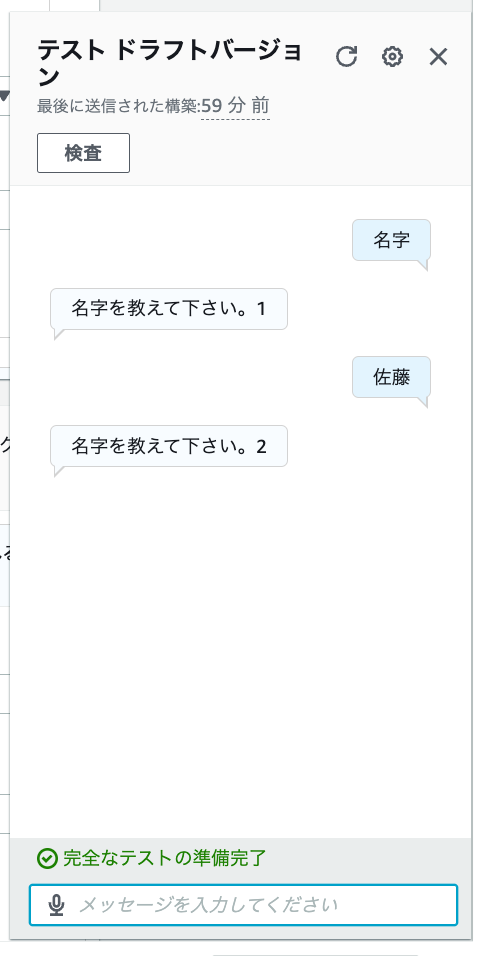
Task: Click the 完全なテストの準備完了 status text
Action: click(x=165, y=858)
